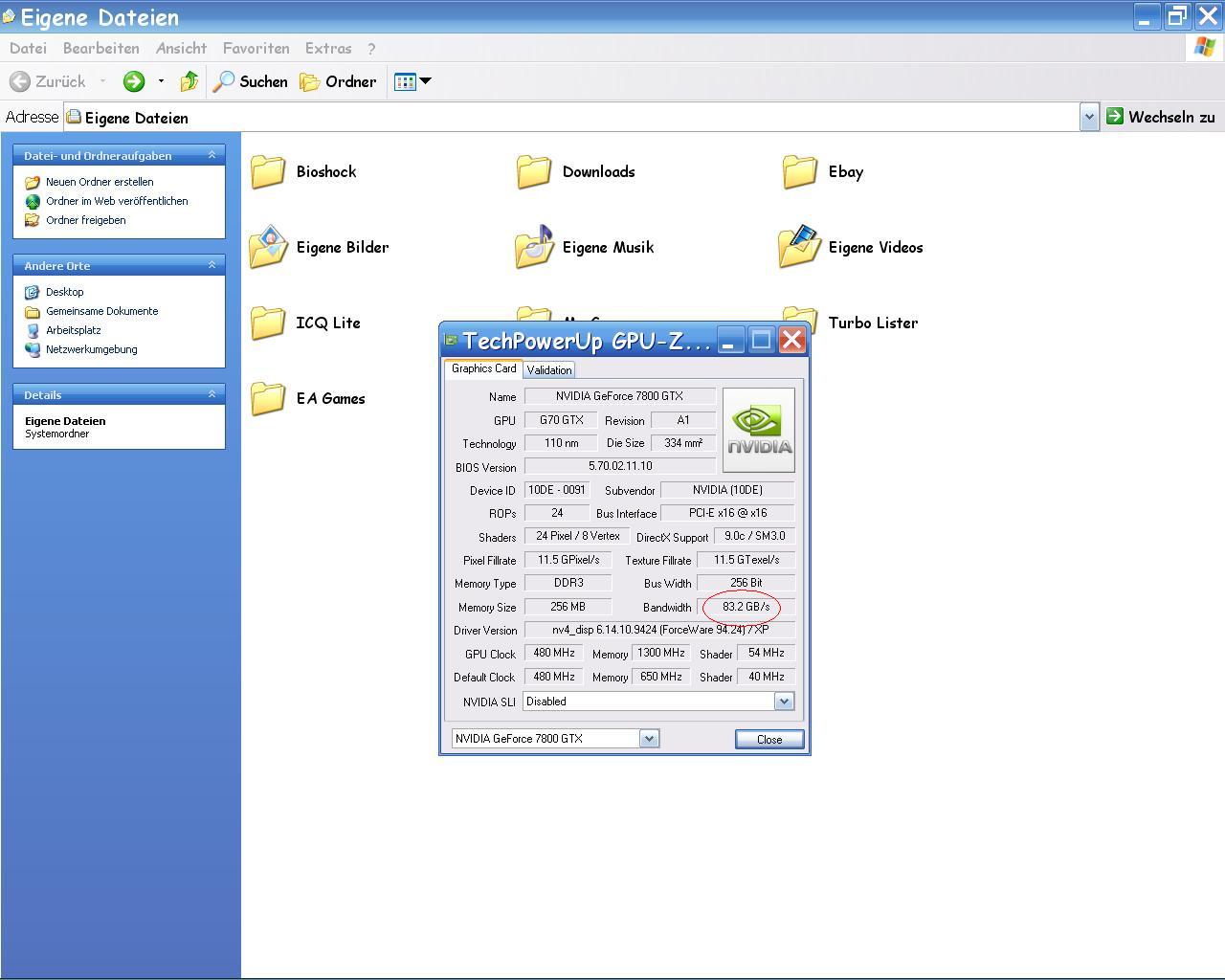
Task: Click the NVIDIA logo in GPU-Z
Action: (759, 430)
